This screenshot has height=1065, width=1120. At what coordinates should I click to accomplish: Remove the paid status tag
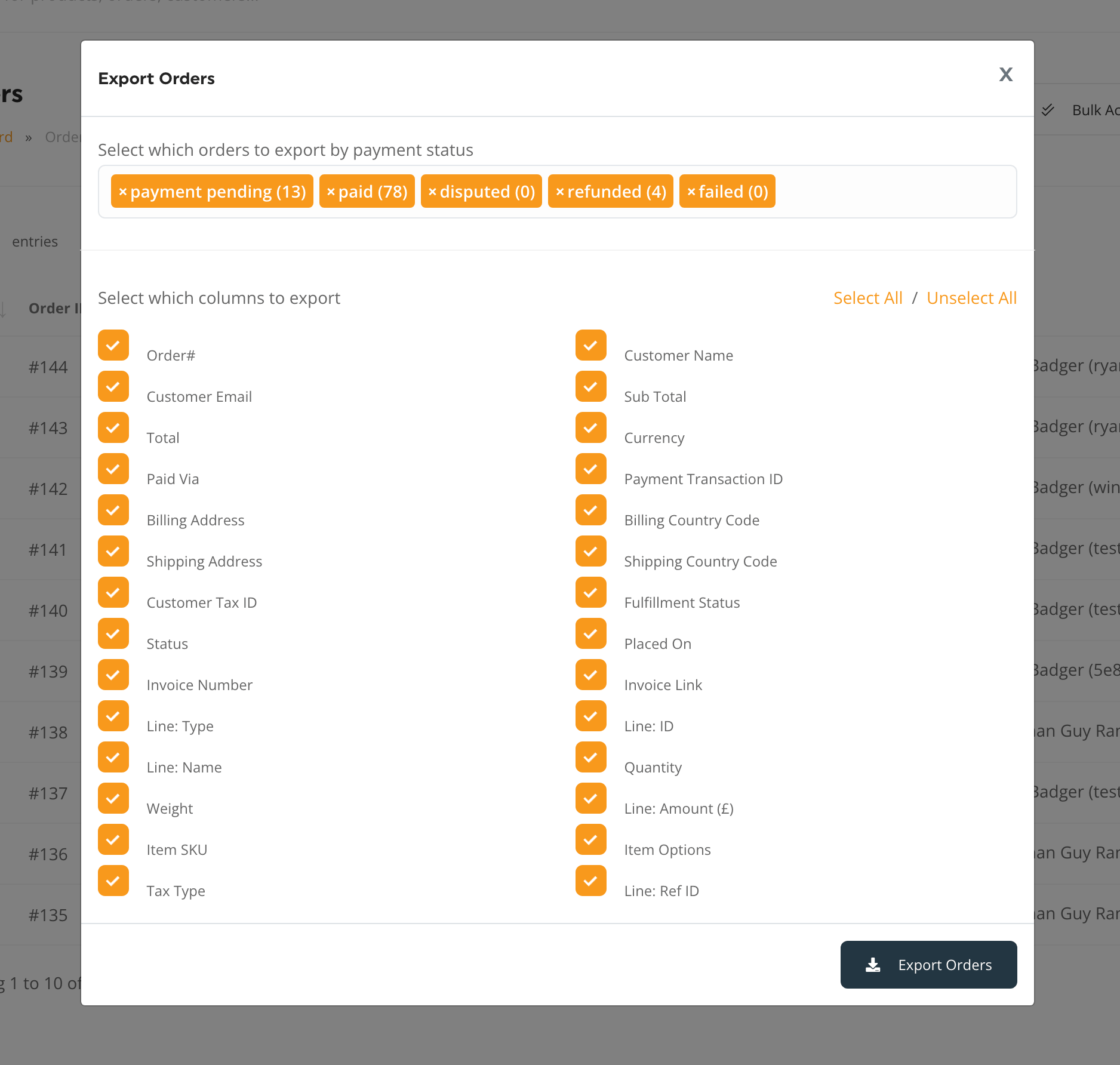tap(331, 192)
